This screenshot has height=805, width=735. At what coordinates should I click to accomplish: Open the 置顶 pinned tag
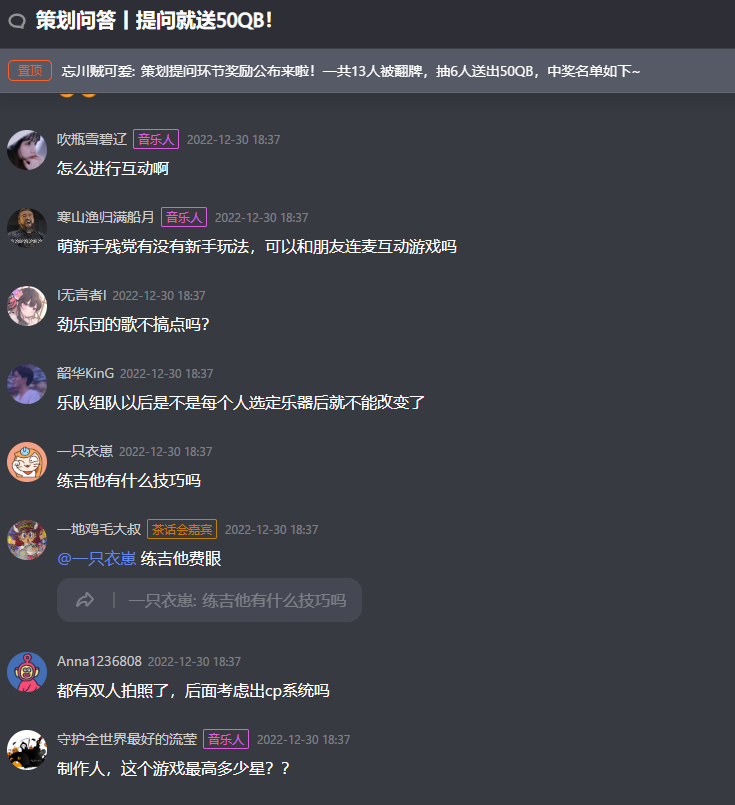[x=30, y=71]
